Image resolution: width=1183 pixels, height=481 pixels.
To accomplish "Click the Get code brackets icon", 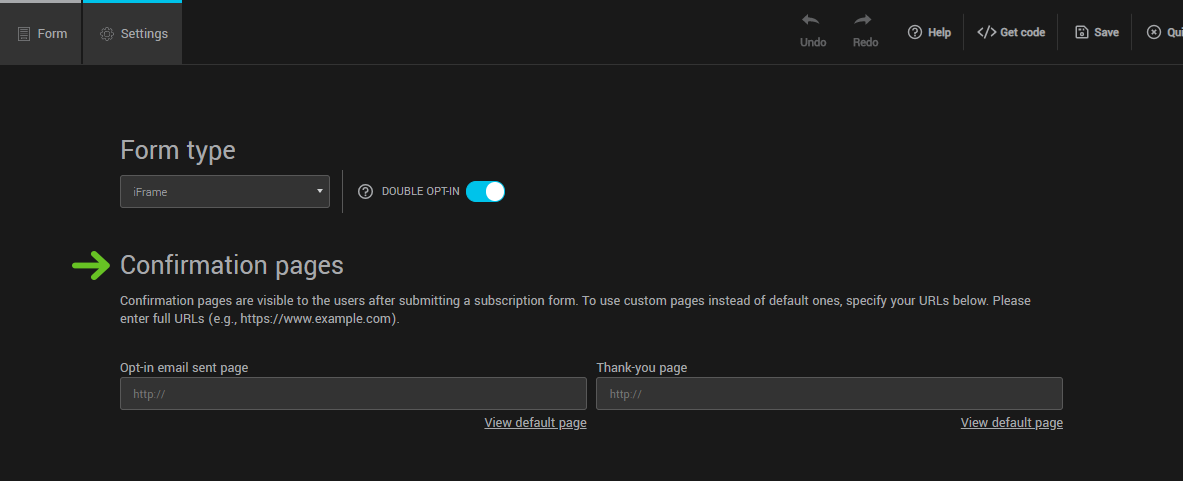I will (986, 32).
